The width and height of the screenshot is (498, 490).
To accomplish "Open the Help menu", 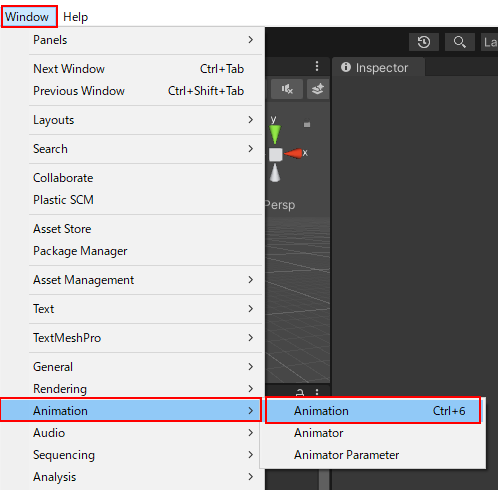I will (x=76, y=17).
